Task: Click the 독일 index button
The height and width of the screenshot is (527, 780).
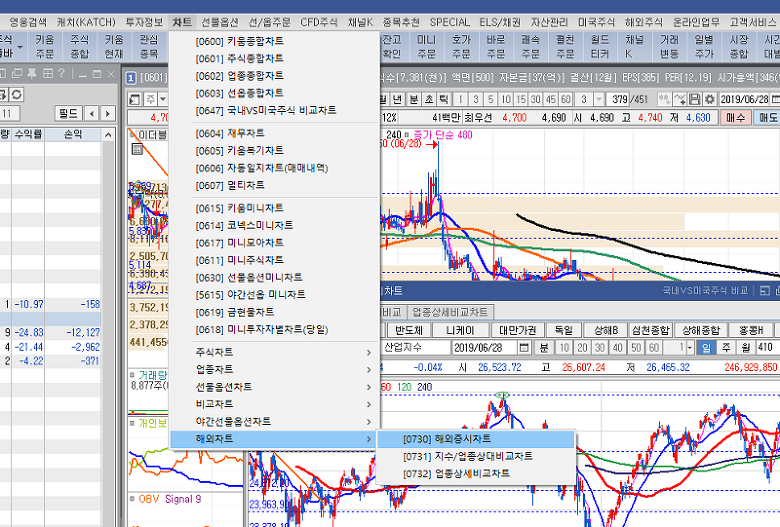Action: click(564, 330)
